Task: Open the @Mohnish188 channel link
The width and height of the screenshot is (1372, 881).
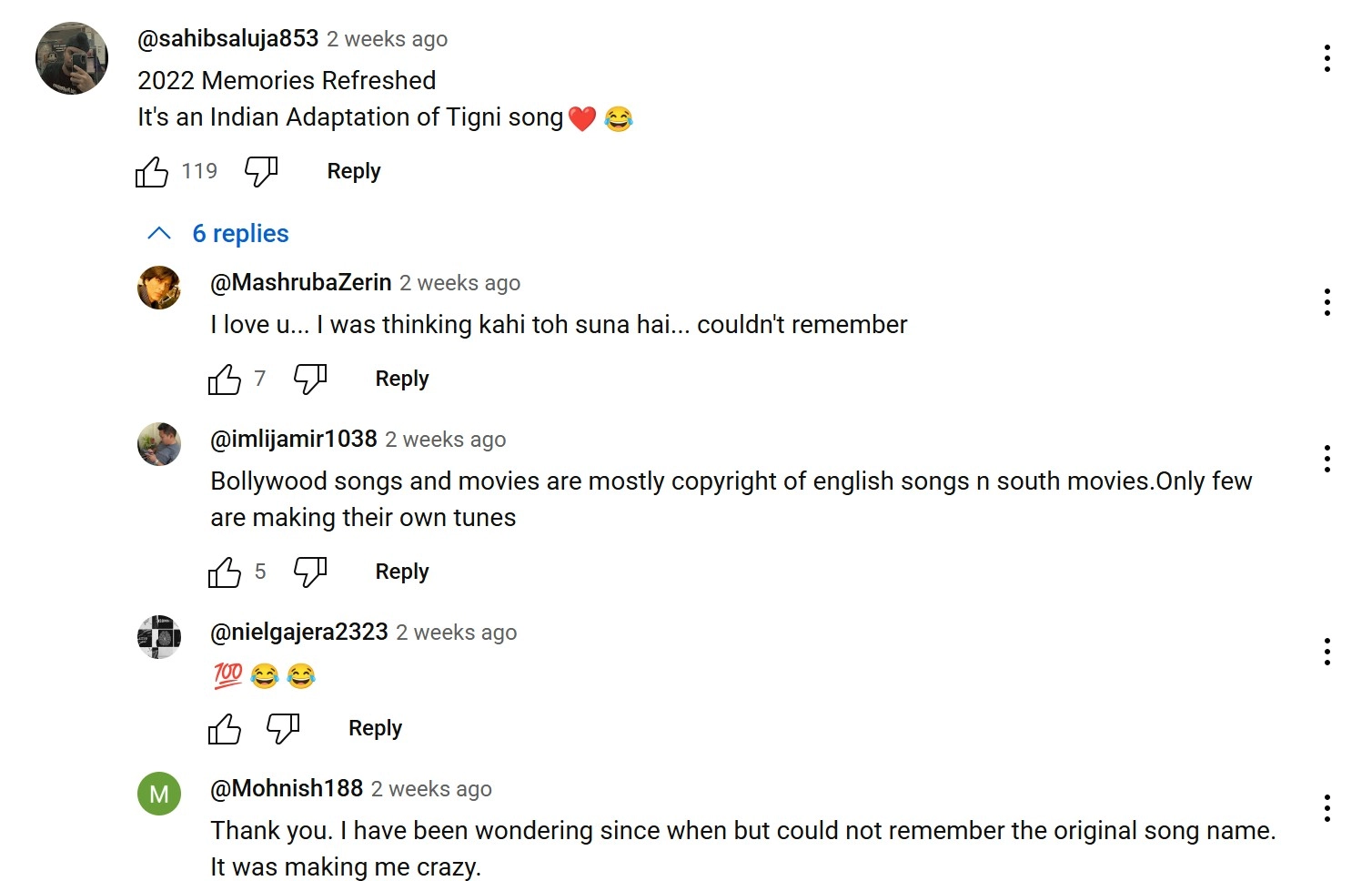Action: point(287,788)
